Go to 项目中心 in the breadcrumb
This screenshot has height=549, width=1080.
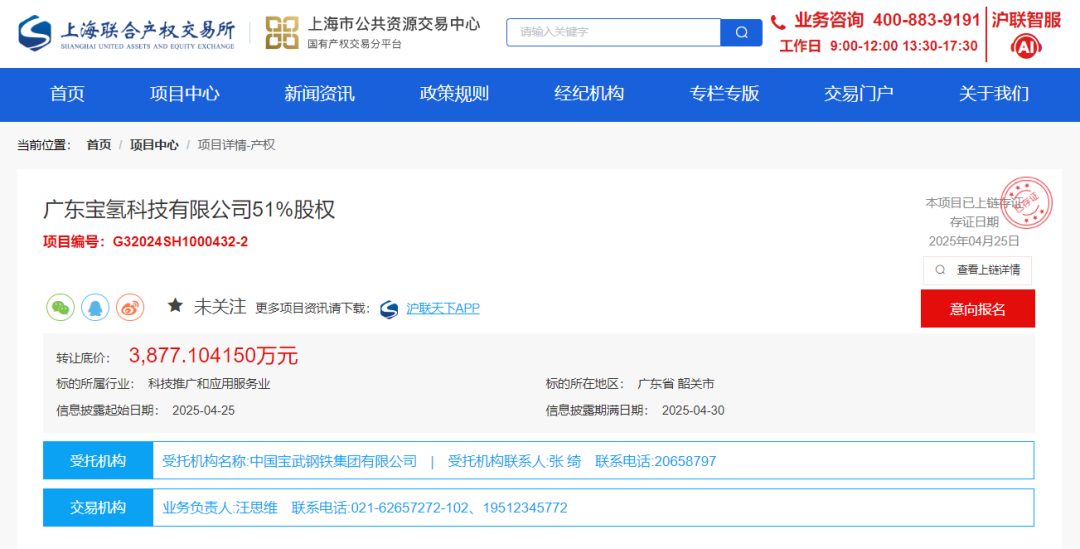[154, 145]
